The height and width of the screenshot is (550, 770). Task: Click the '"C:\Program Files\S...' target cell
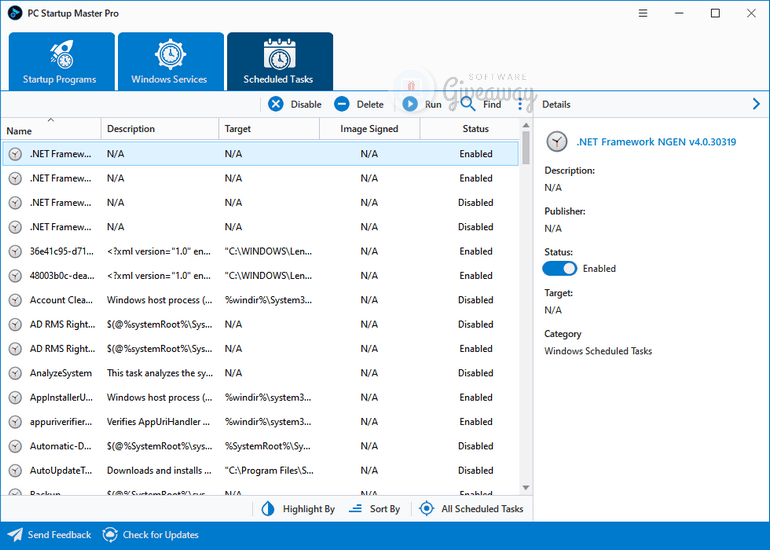269,470
